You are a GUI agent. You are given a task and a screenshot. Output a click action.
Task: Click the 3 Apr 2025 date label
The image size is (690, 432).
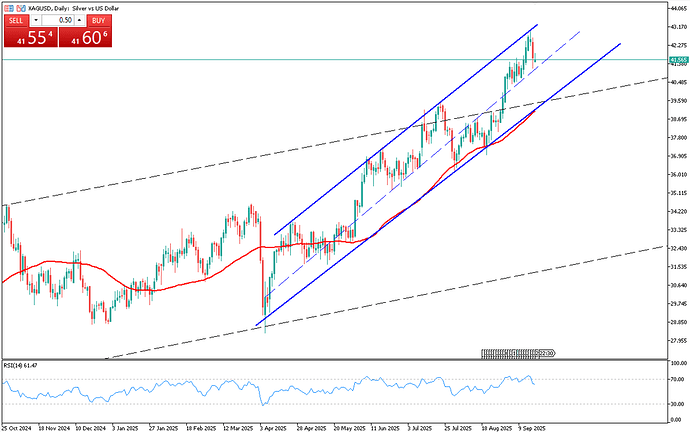[273, 428]
